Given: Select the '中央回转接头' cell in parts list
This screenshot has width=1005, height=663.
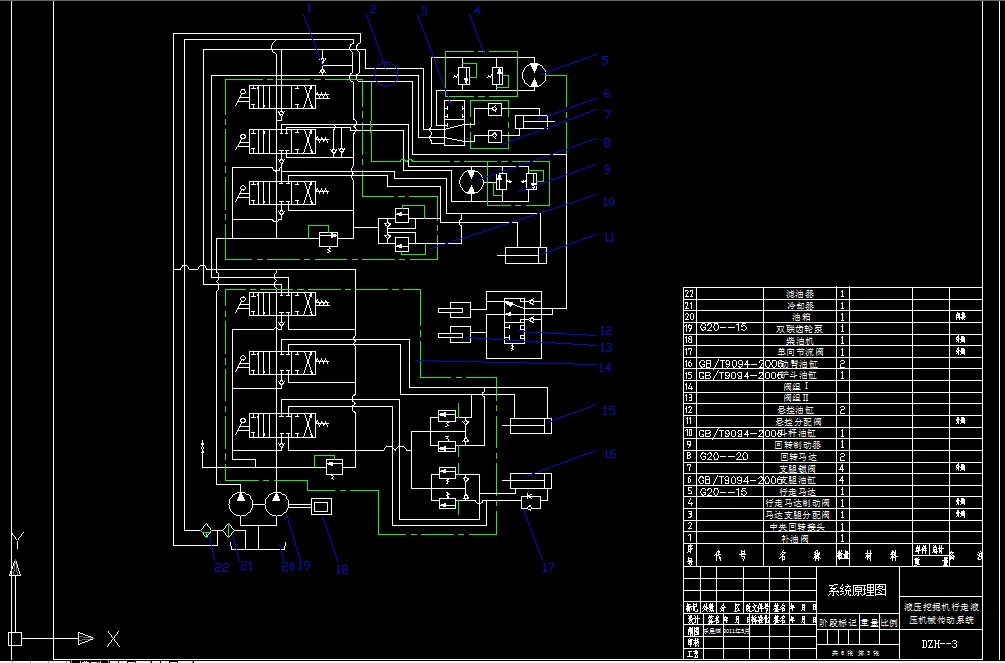Looking at the screenshot, I should coord(801,526).
